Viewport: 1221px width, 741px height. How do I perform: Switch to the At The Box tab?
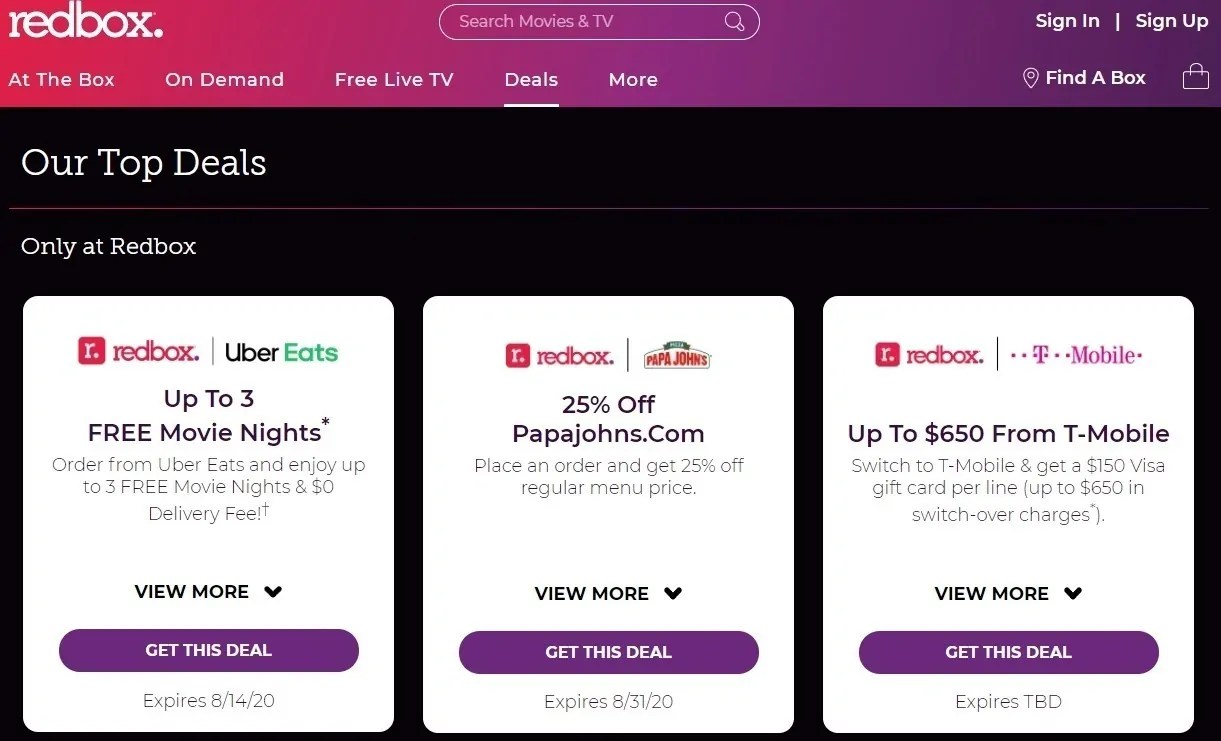(61, 79)
